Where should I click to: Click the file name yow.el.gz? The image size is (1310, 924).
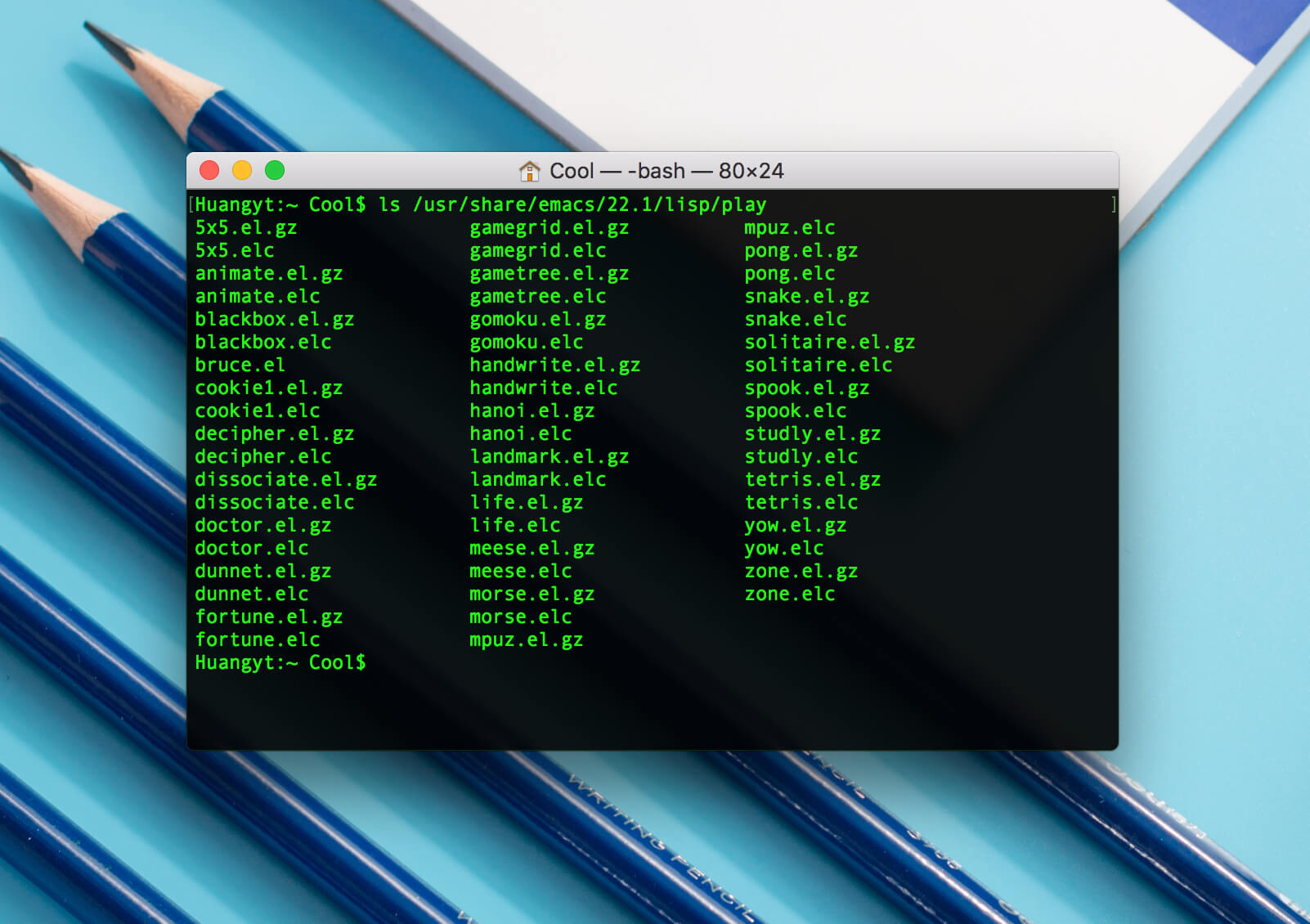[x=796, y=525]
